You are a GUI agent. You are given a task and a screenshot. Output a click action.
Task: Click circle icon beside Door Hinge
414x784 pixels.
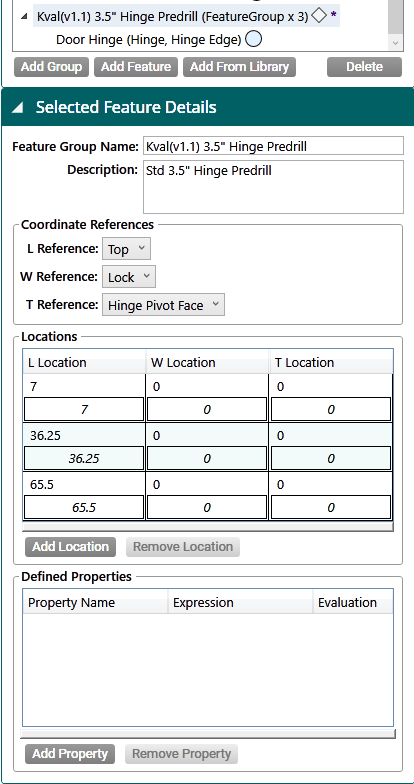[x=254, y=39]
